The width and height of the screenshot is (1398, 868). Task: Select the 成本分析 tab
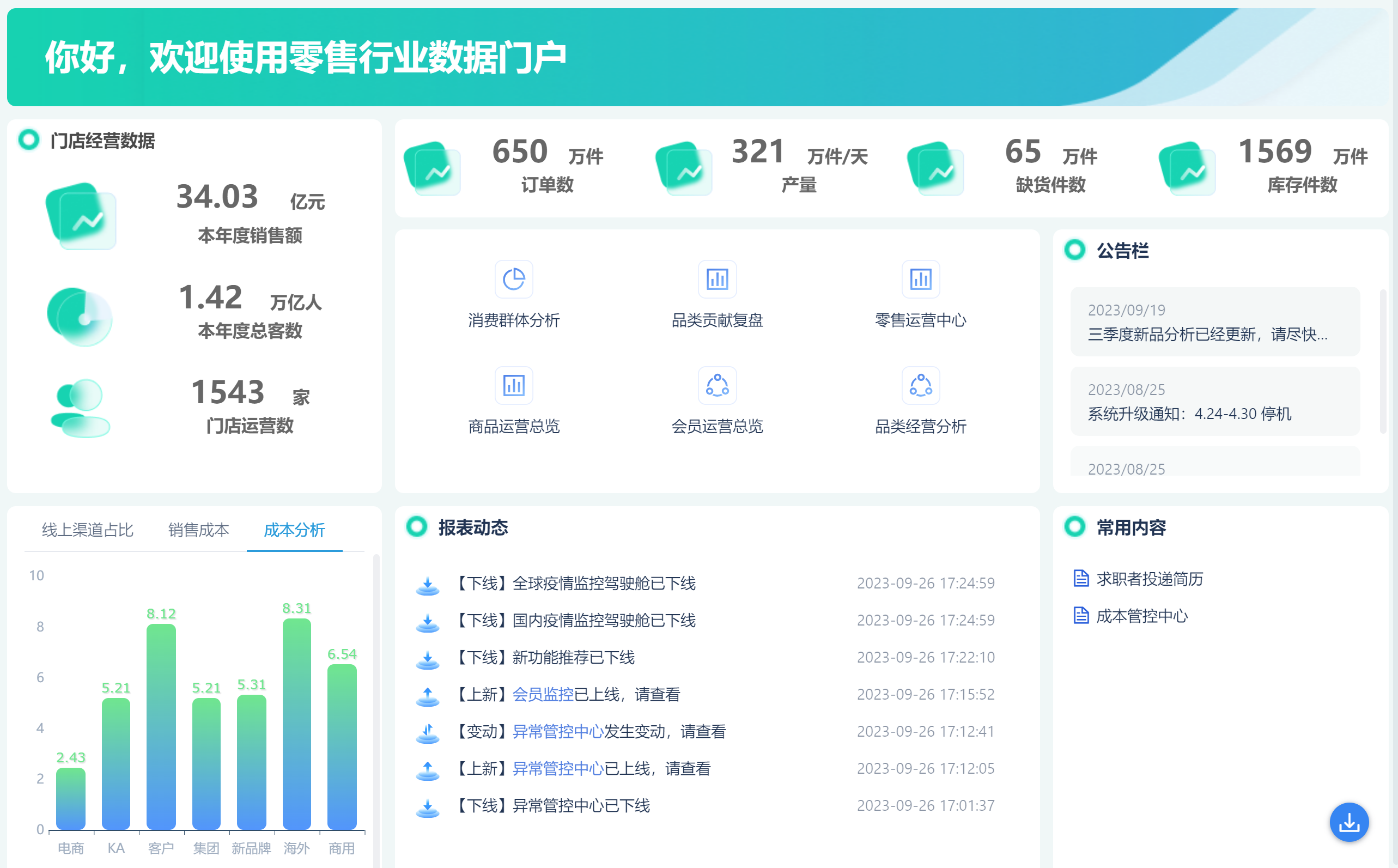294,529
